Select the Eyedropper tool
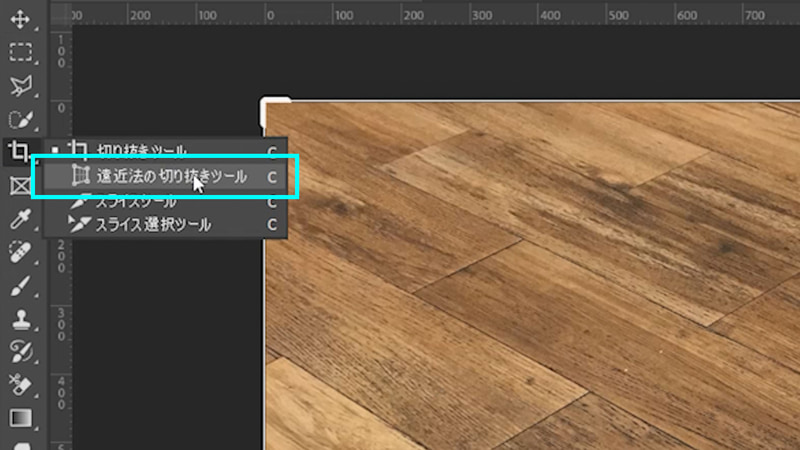800x450 pixels. coord(20,219)
